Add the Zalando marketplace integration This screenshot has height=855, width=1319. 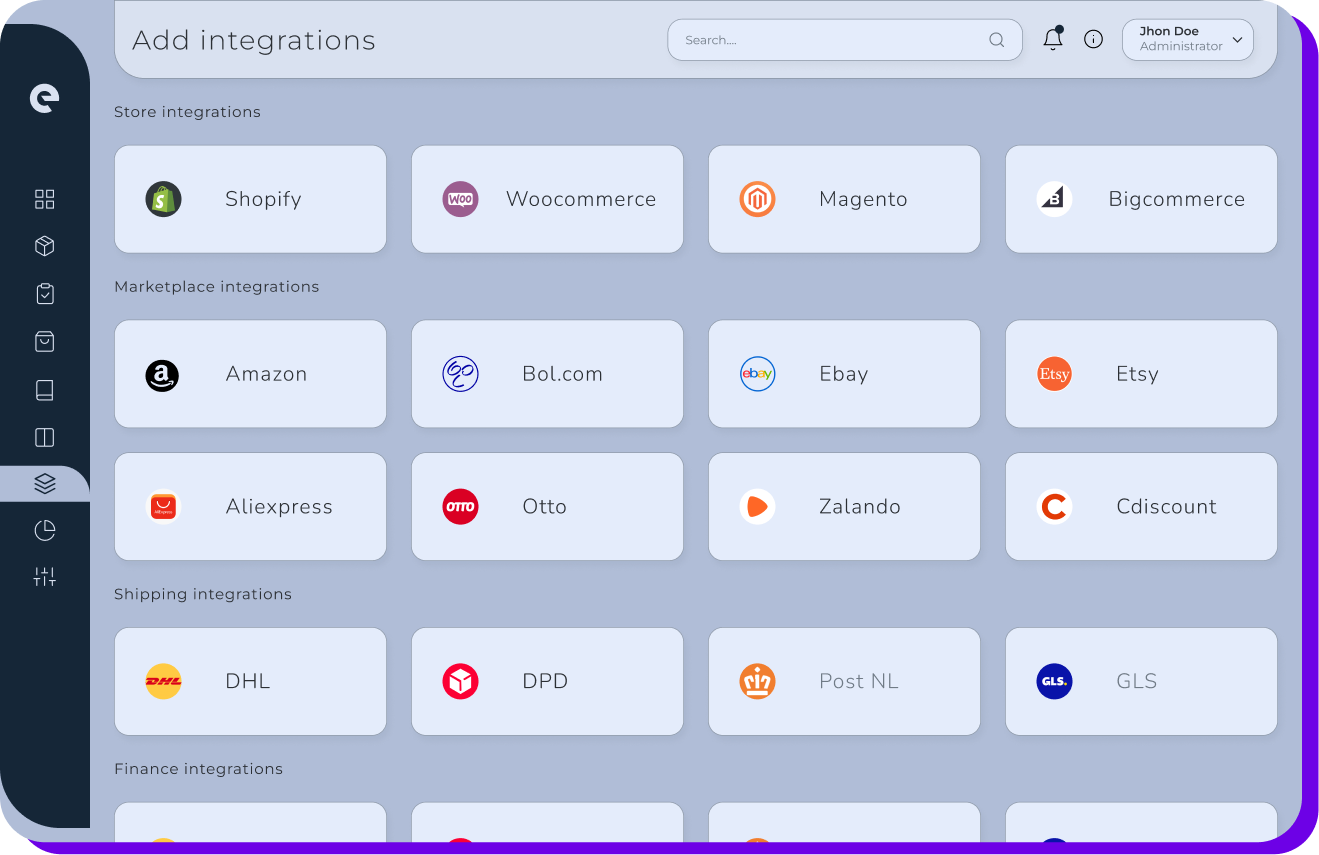[844, 506]
